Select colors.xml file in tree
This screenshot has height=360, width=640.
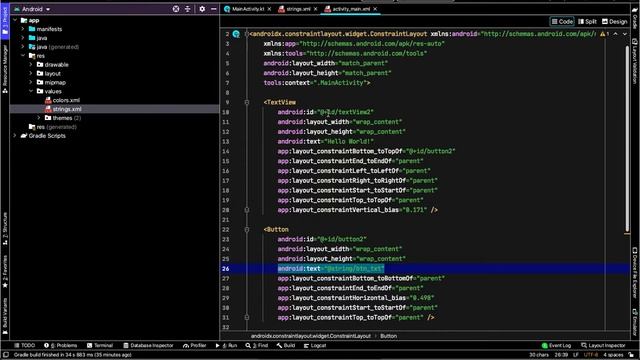[62, 100]
